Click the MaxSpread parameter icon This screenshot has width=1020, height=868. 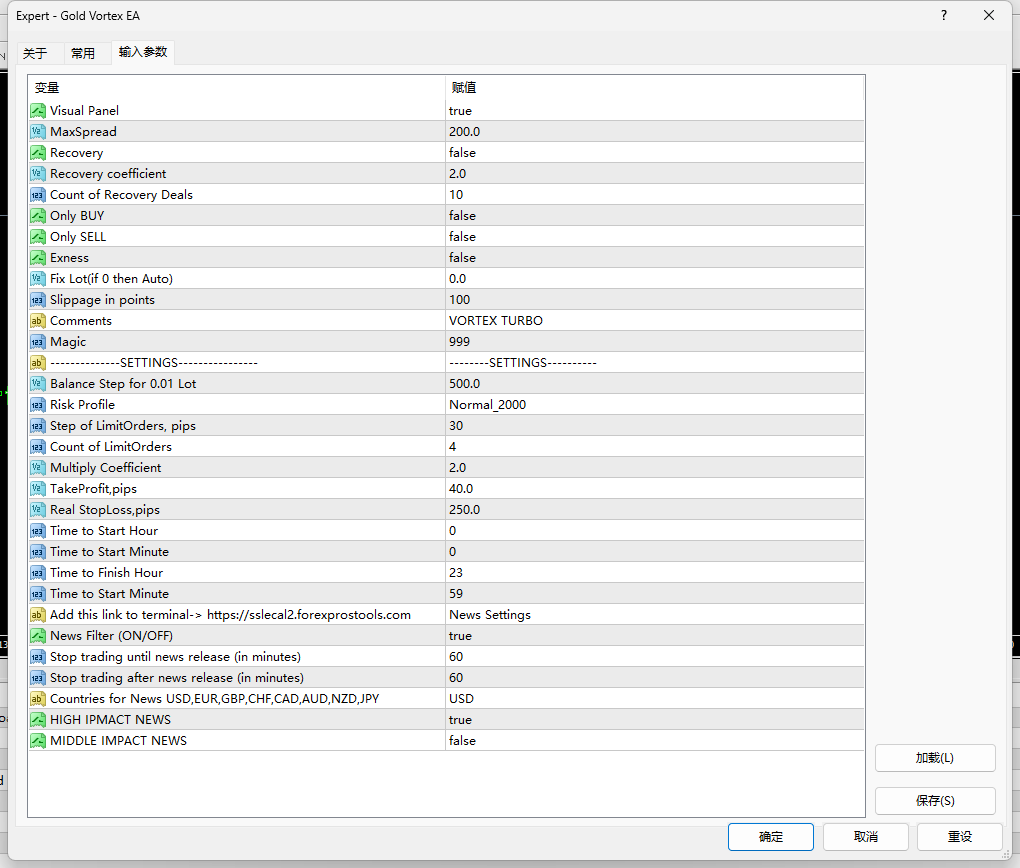click(x=38, y=131)
